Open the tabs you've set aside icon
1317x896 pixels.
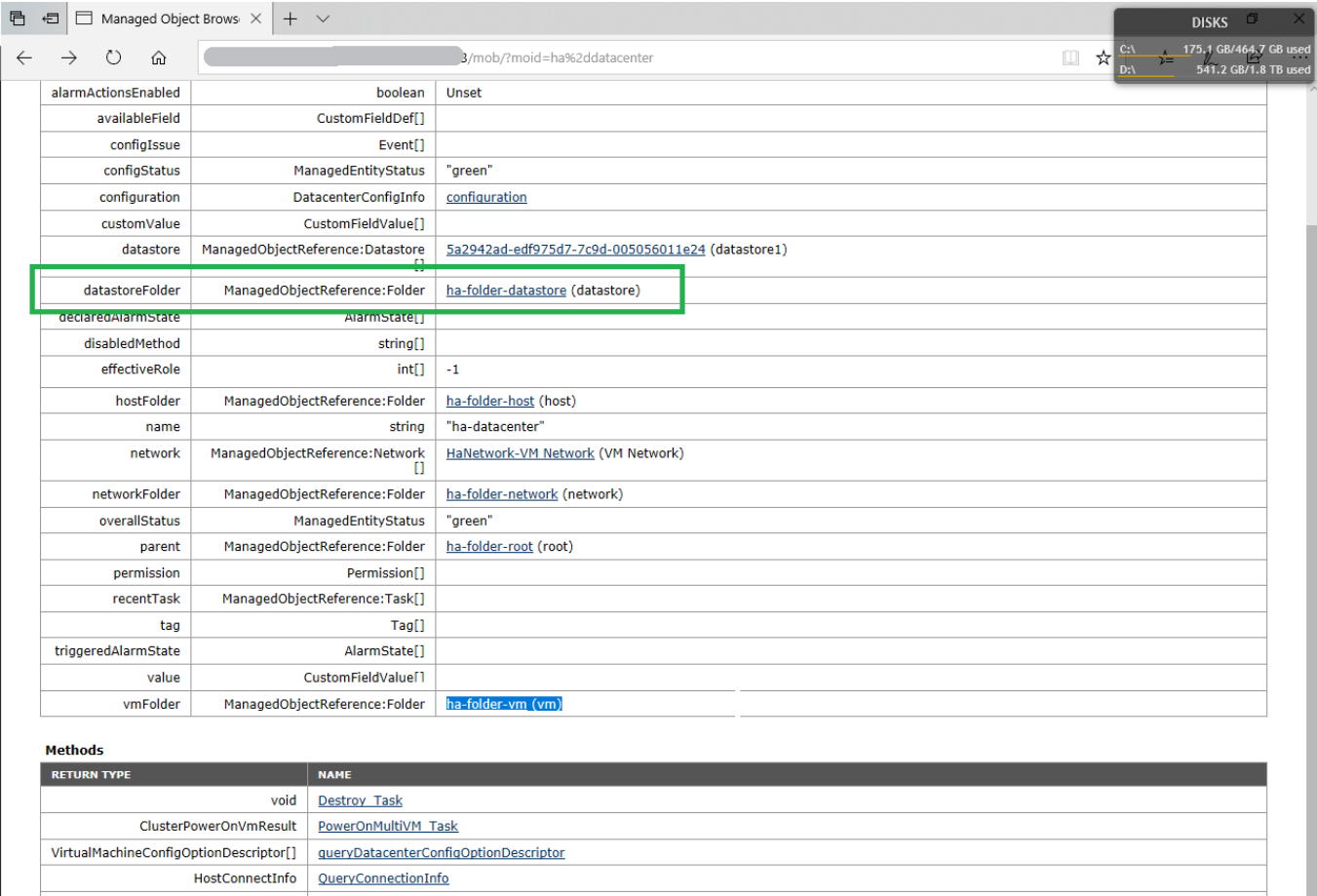(18, 19)
